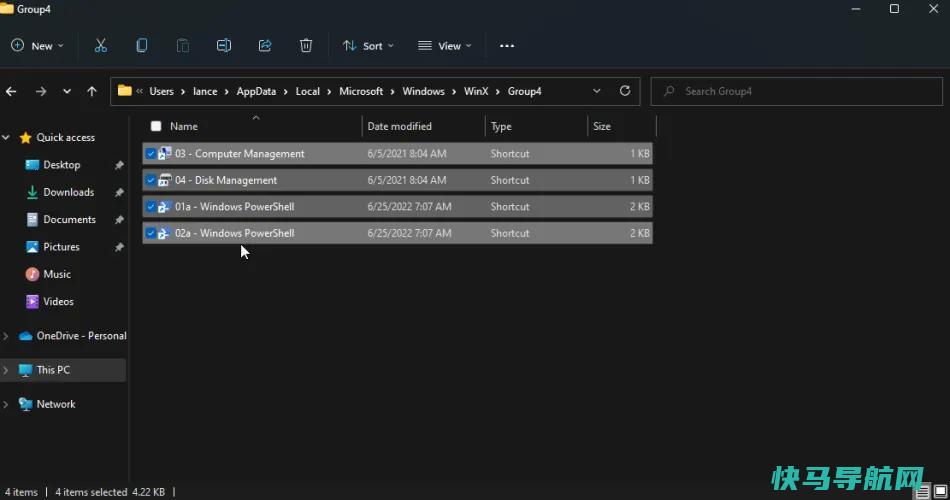The image size is (950, 500).
Task: Click the Music icon in sidebar
Action: [x=32, y=275]
